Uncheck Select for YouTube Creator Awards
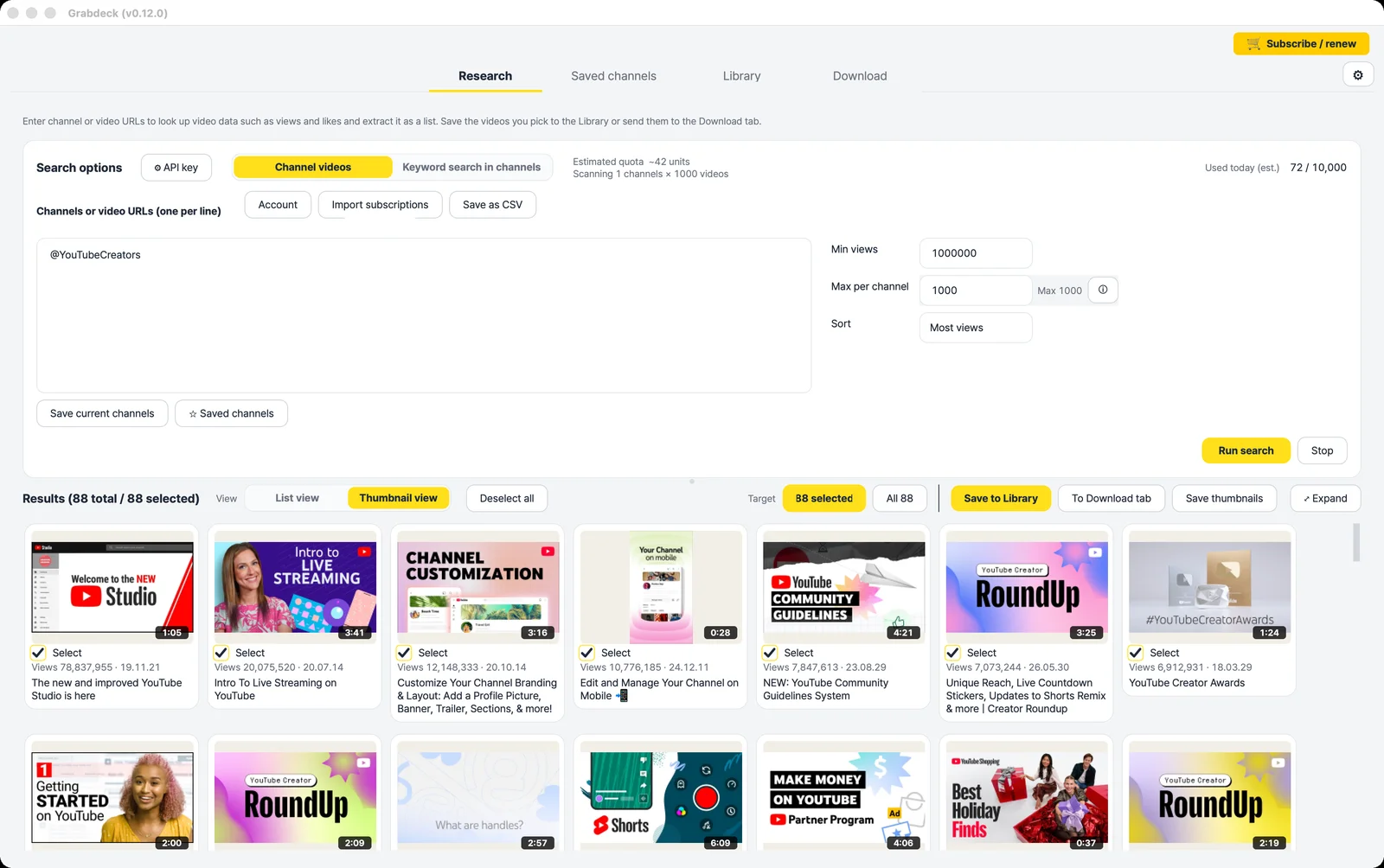 (1137, 653)
